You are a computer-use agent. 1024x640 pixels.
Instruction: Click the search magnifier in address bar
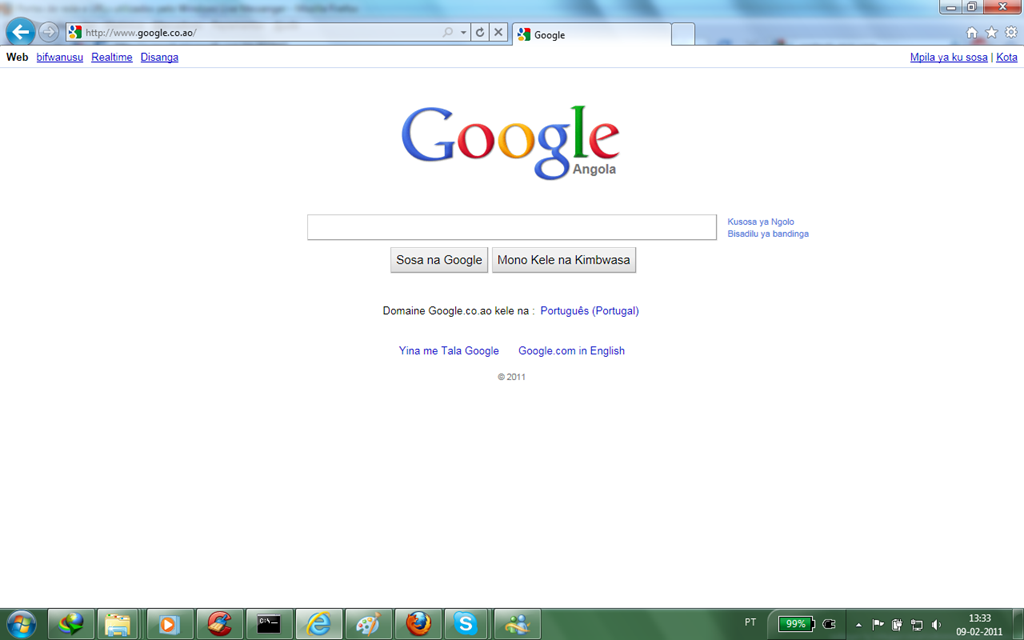[448, 32]
